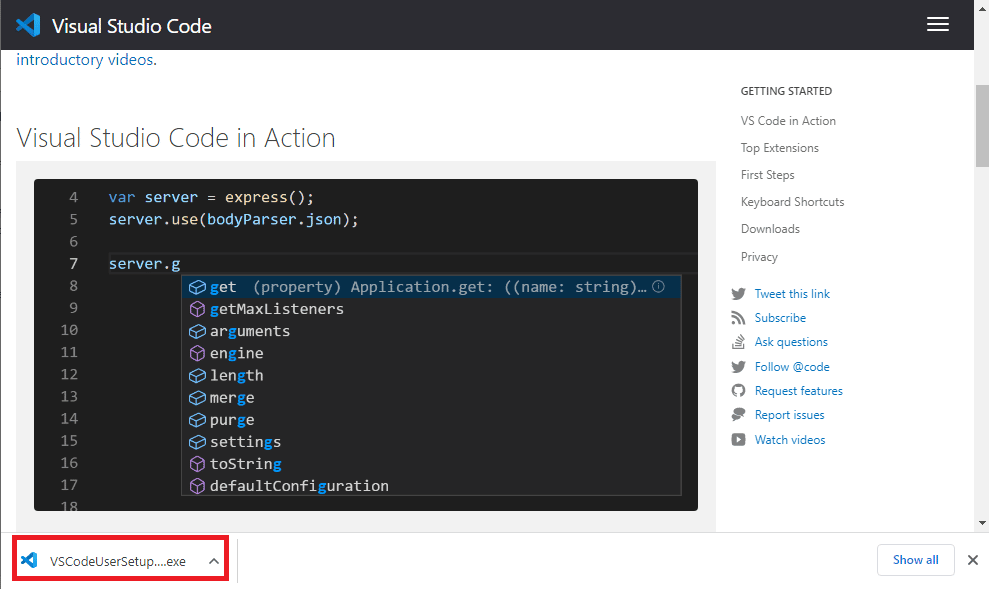Viewport: 989px width, 589px height.
Task: Select the merge suggestion
Action: pyautogui.click(x=431, y=397)
